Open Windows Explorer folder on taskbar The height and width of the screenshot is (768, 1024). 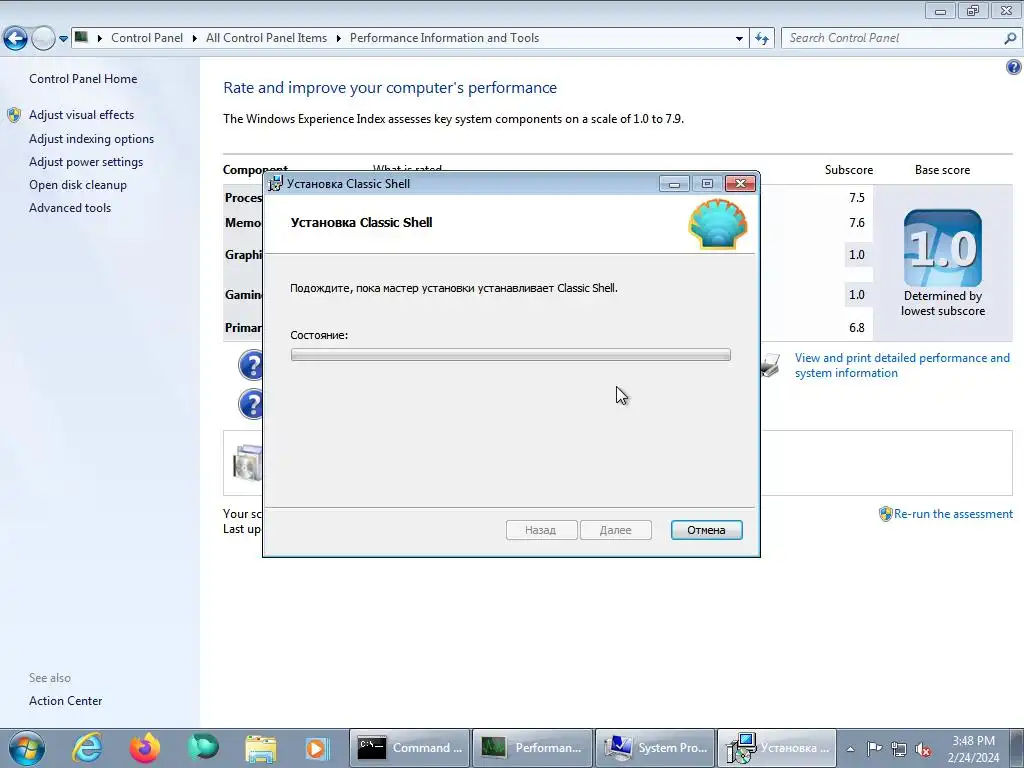click(x=260, y=748)
